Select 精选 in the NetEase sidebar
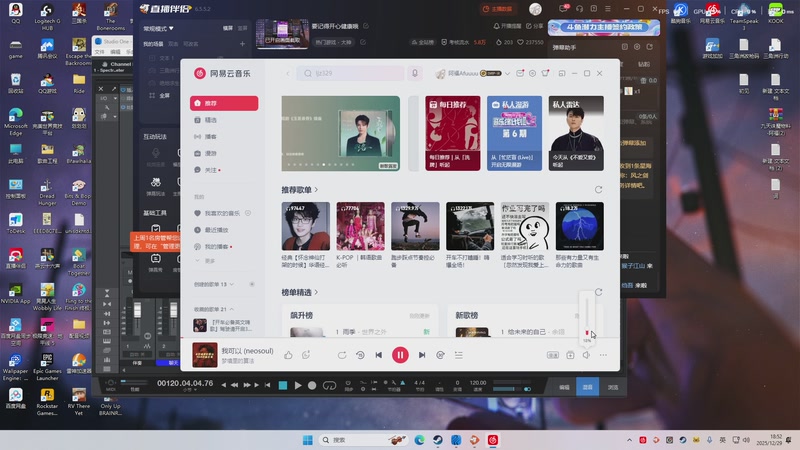The width and height of the screenshot is (800, 450). (224, 120)
